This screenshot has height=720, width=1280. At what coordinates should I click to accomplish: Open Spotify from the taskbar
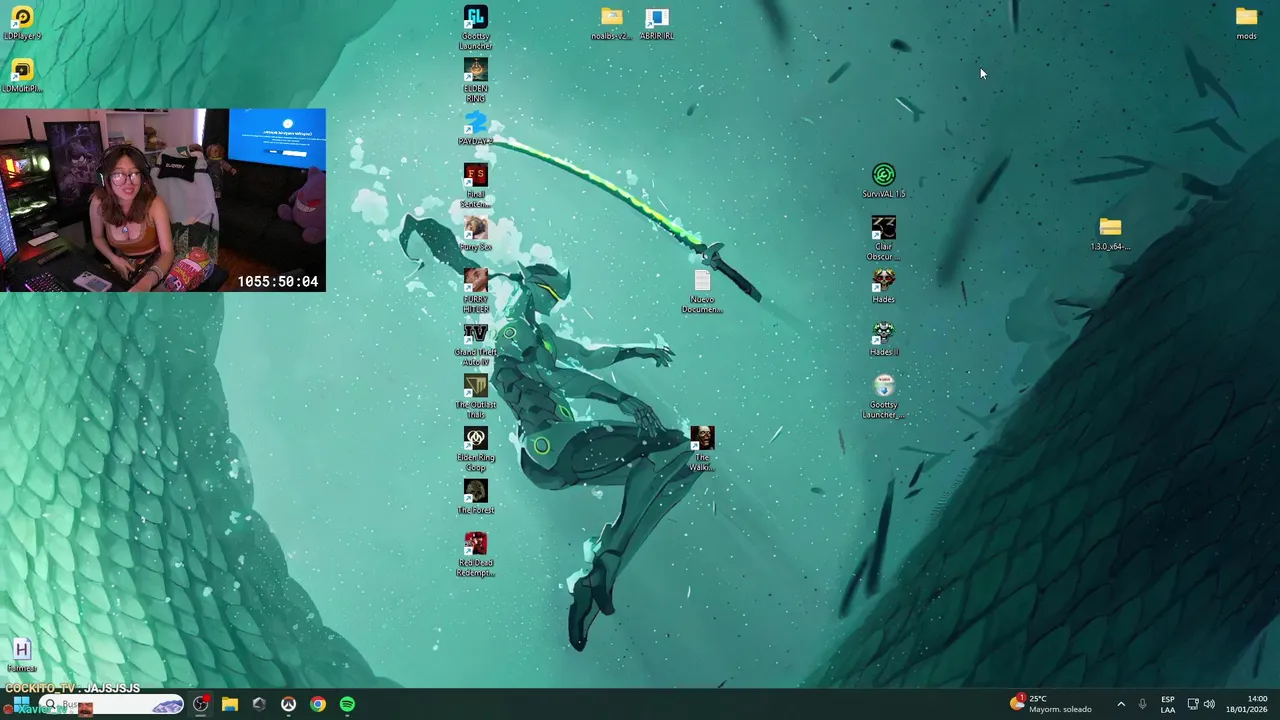tap(347, 704)
